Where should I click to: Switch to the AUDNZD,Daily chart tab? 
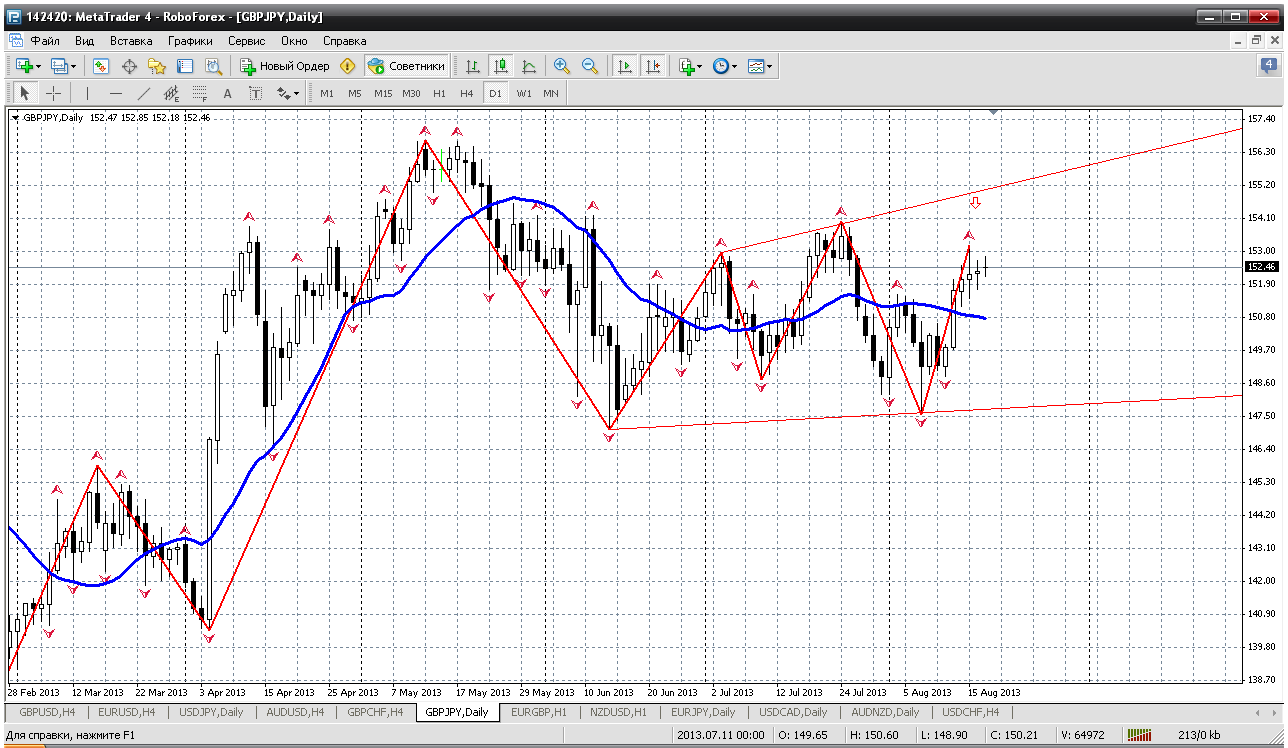[x=884, y=712]
